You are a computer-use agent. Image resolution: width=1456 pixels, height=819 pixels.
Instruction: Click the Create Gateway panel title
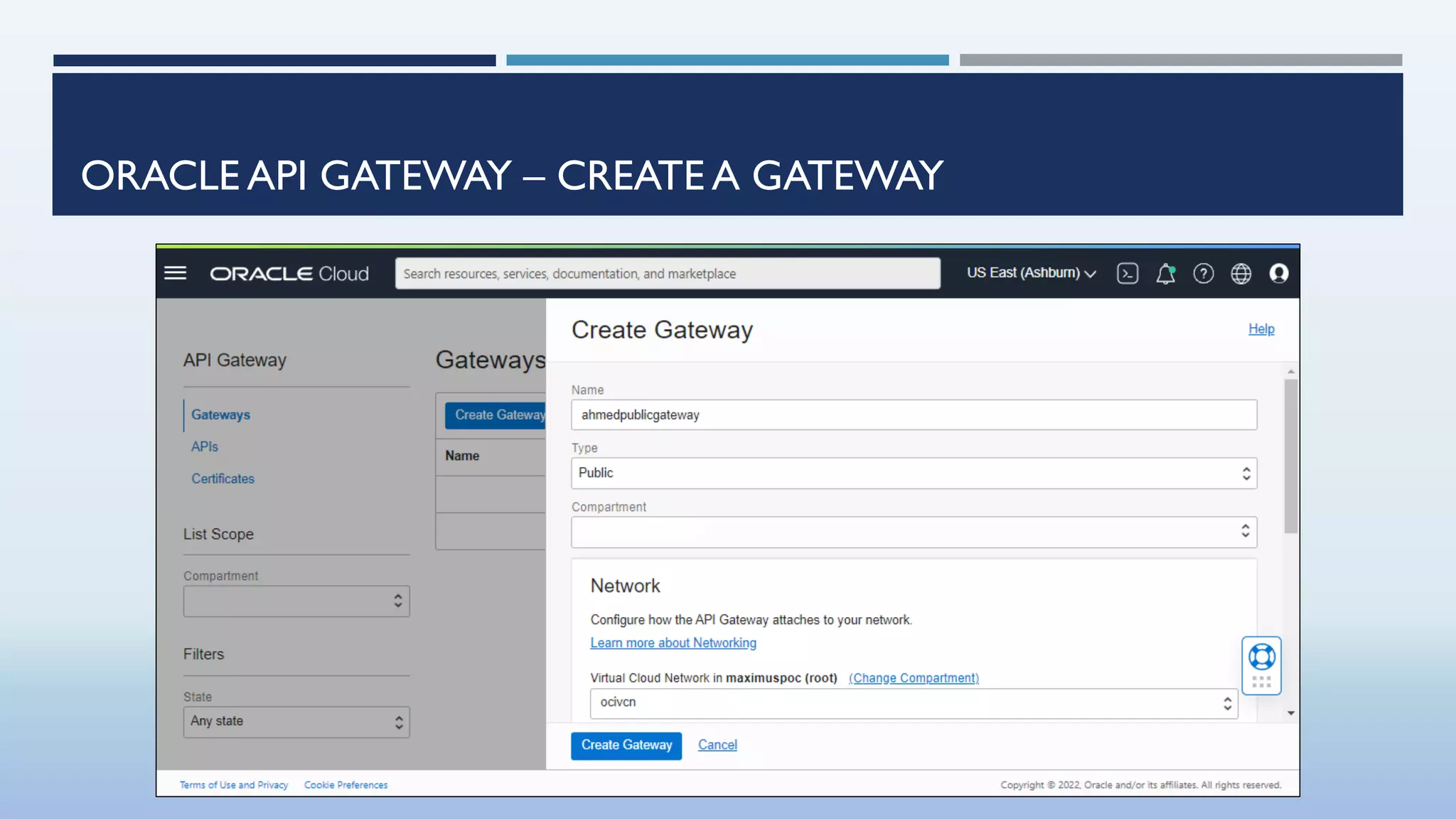click(662, 331)
